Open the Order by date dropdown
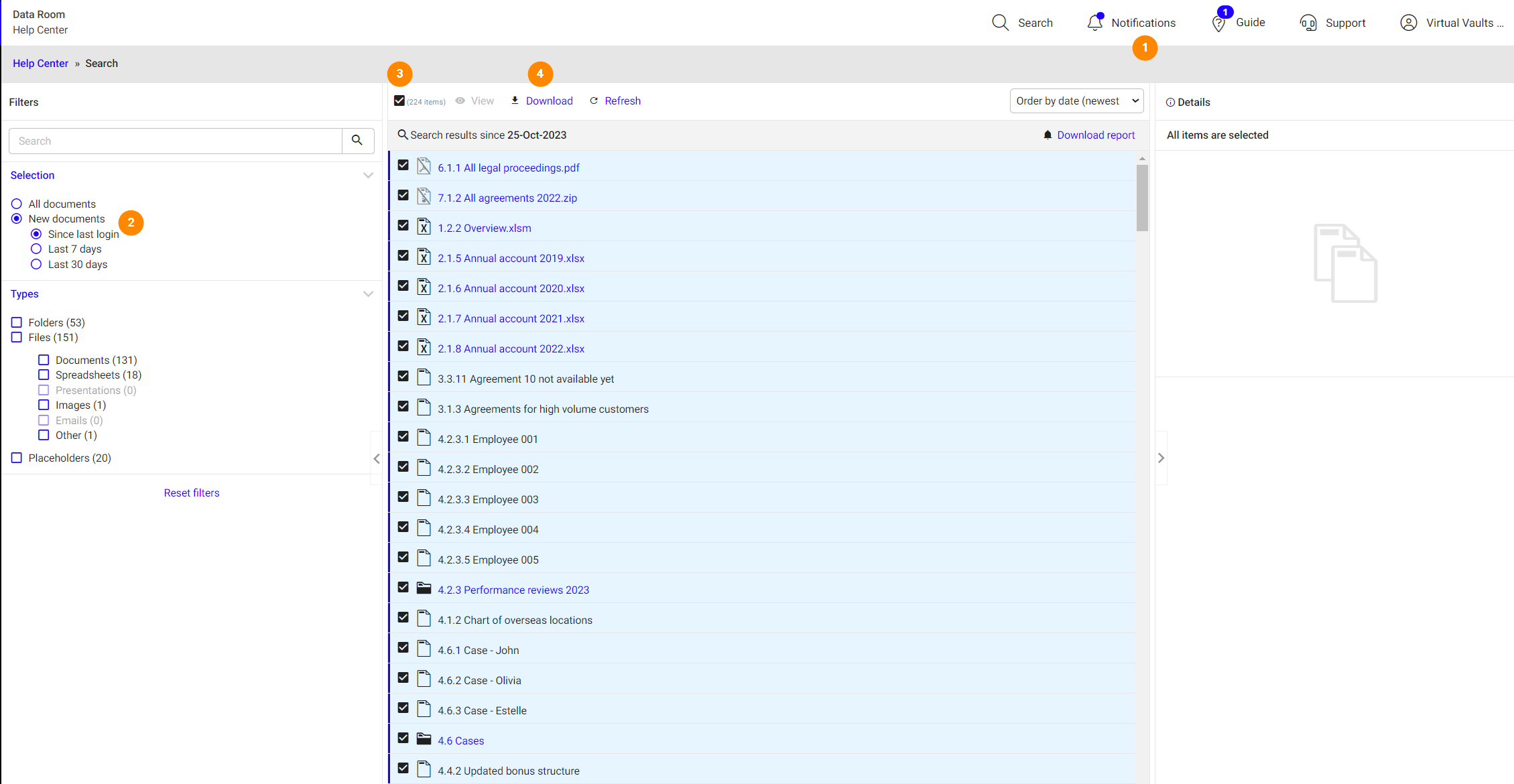The width and height of the screenshot is (1514, 784). click(x=1076, y=101)
